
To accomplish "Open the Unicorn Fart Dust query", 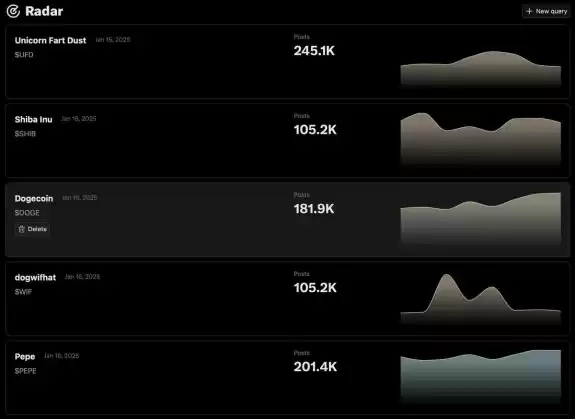I will pos(50,40).
